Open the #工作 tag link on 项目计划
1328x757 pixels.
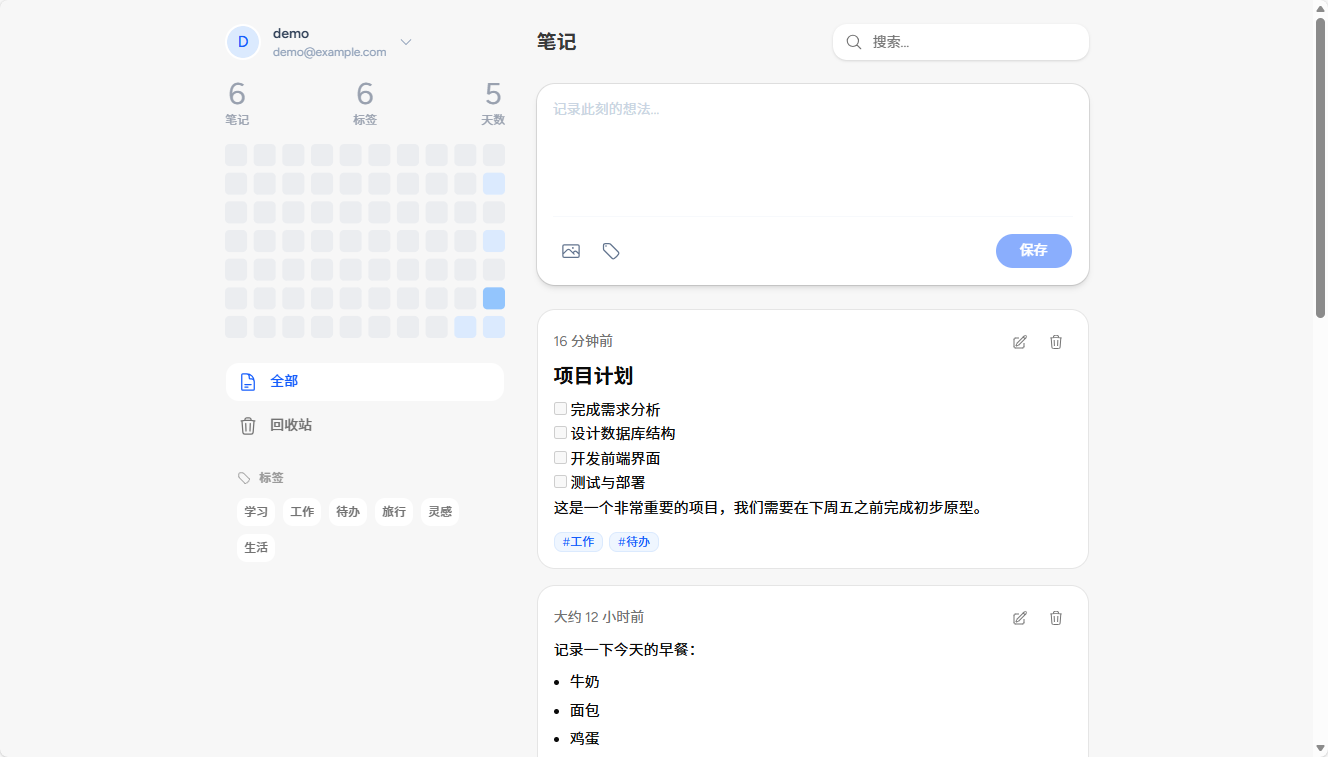point(578,541)
